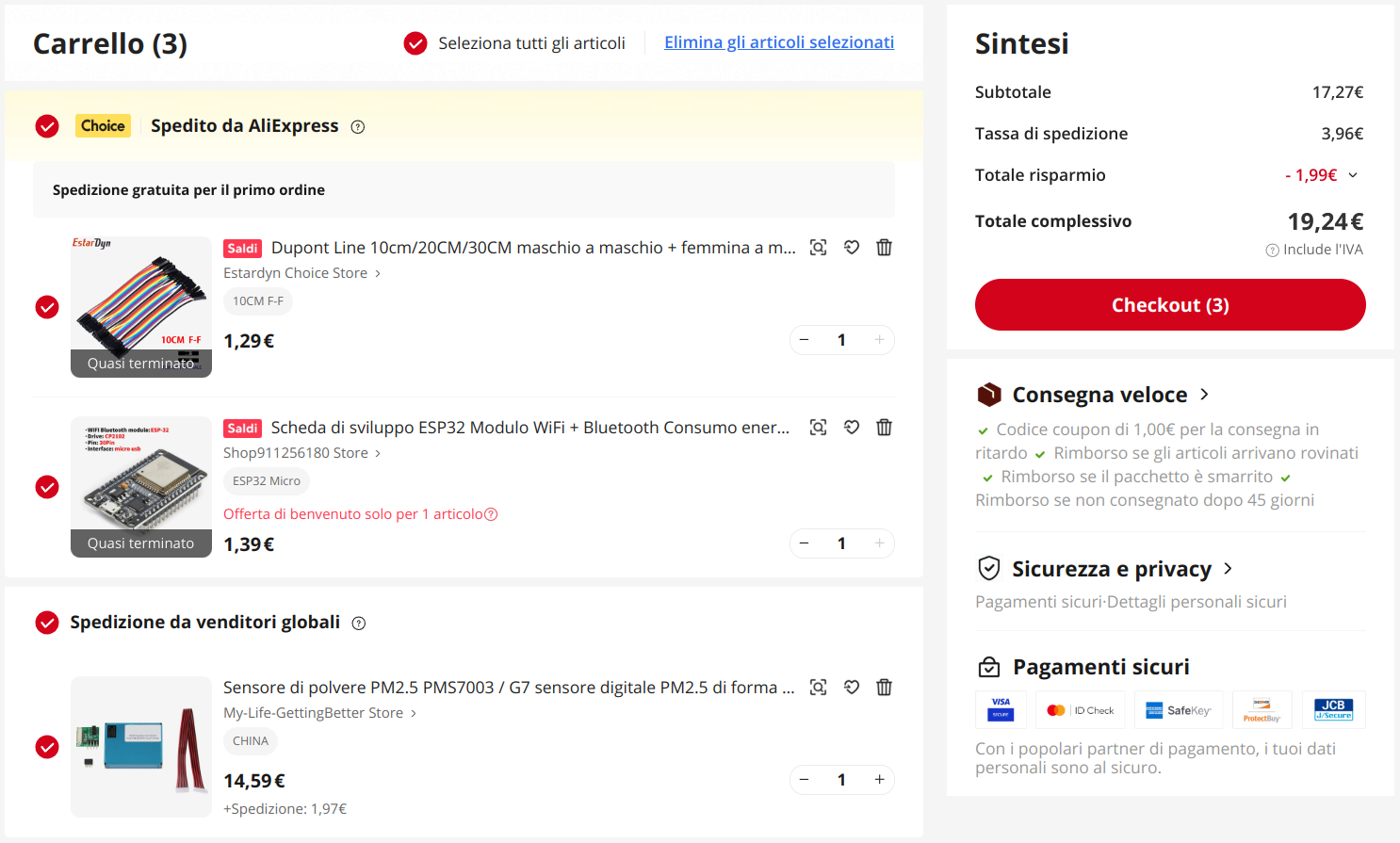The height and width of the screenshot is (843, 1400).
Task: Click the Dupont Line jumper wires thumbnail
Action: pos(141,307)
